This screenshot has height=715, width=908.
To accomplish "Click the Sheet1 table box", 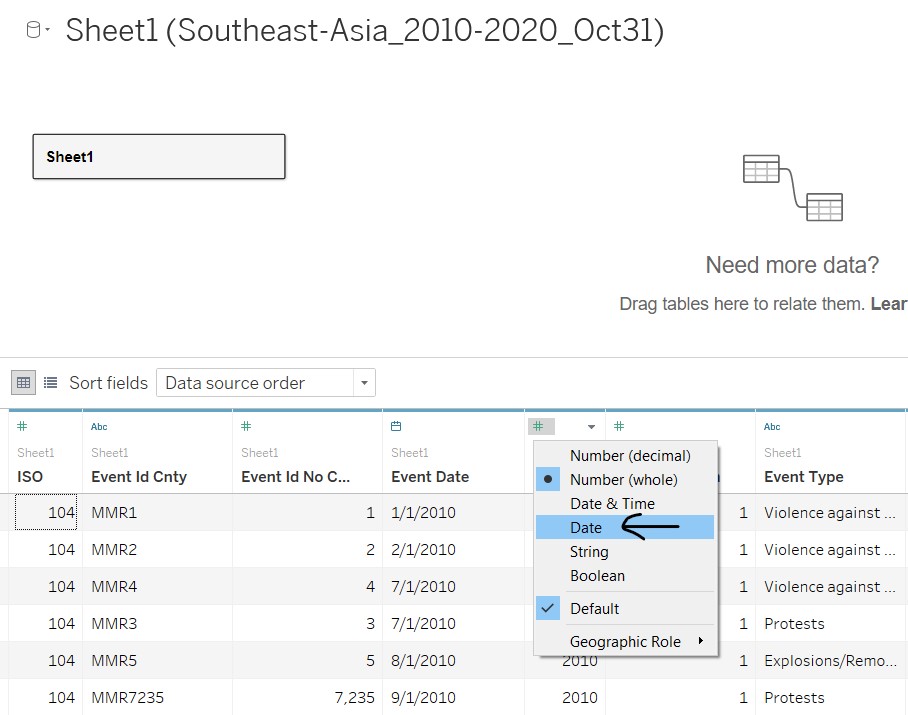I will pos(159,157).
